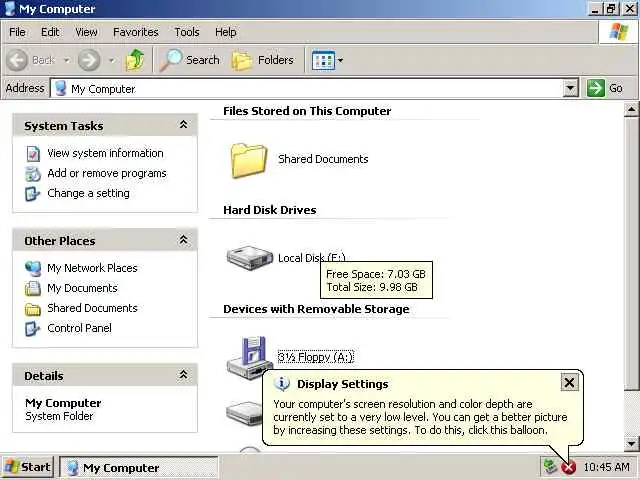640x480 pixels.
Task: Click View system information link
Action: pos(105,153)
